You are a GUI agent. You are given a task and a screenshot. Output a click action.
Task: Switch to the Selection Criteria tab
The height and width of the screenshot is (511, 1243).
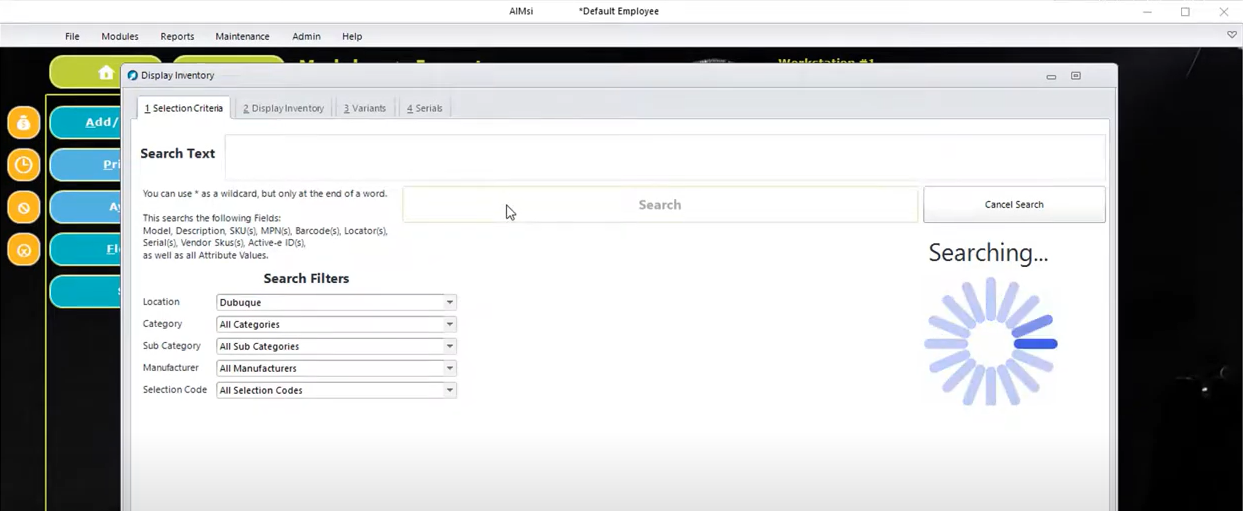pyautogui.click(x=183, y=108)
